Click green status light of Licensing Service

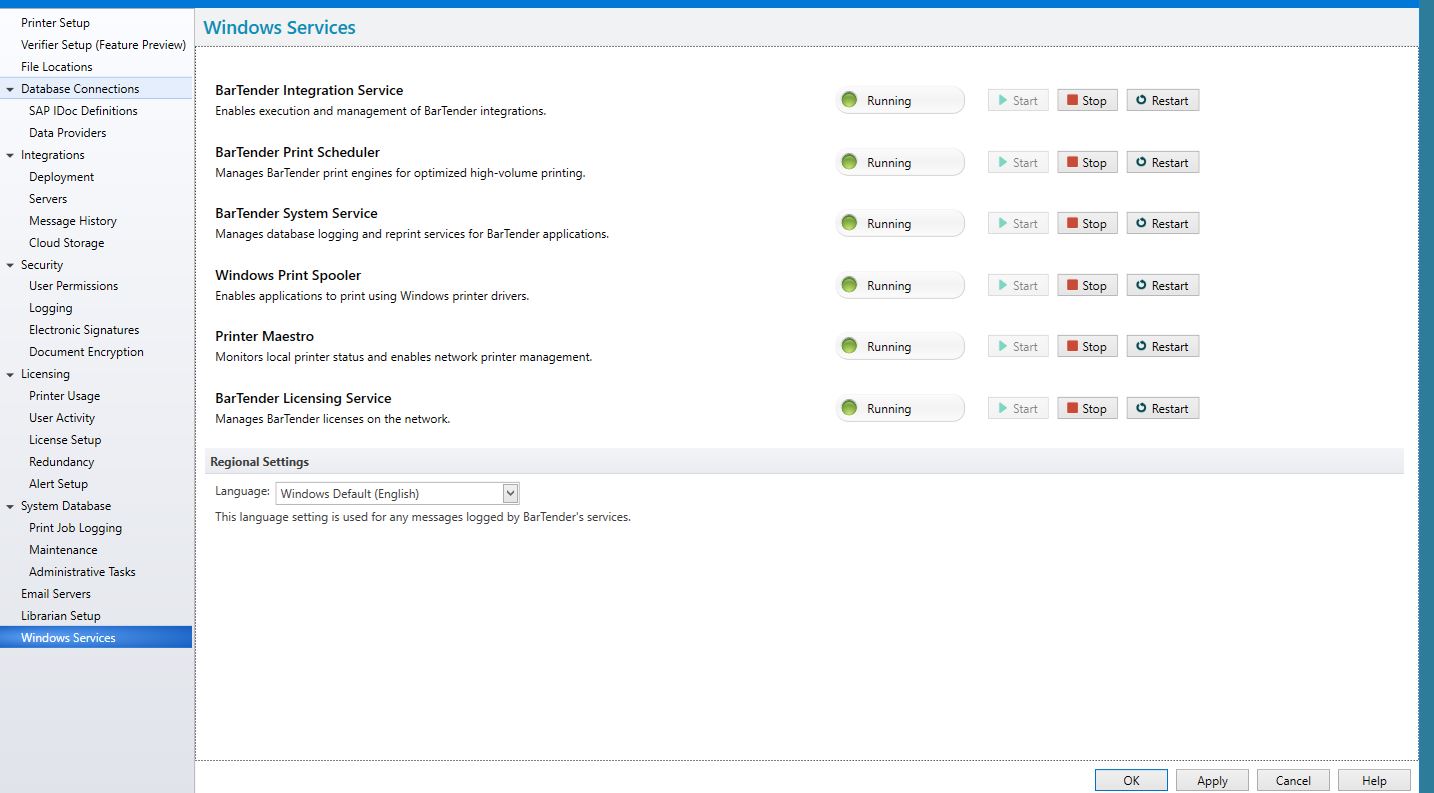(849, 408)
